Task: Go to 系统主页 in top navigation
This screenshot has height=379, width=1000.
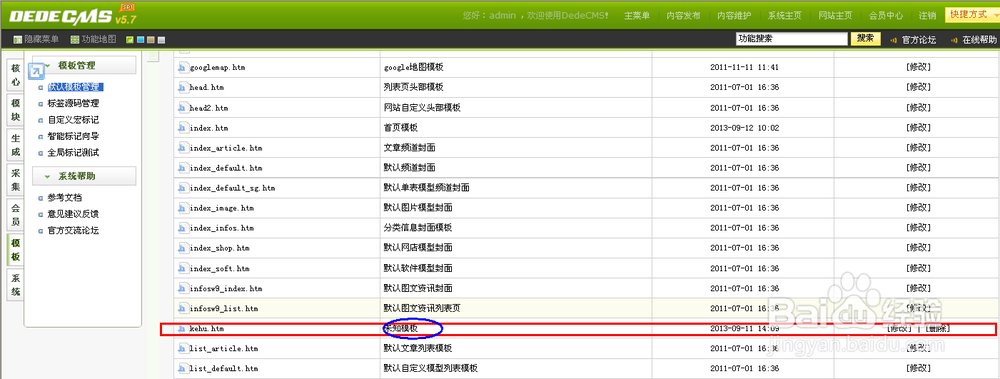Action: coord(785,15)
